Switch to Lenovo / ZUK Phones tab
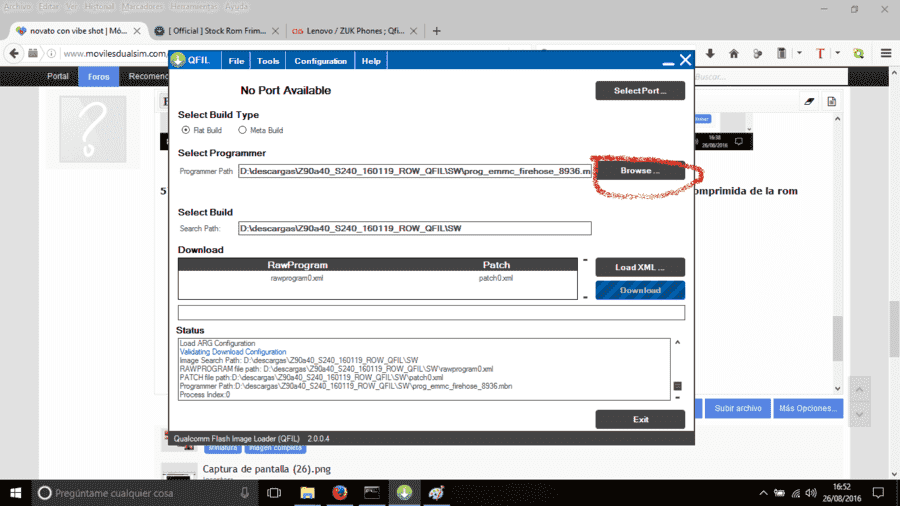Viewport: 900px width, 506px height. pos(355,31)
